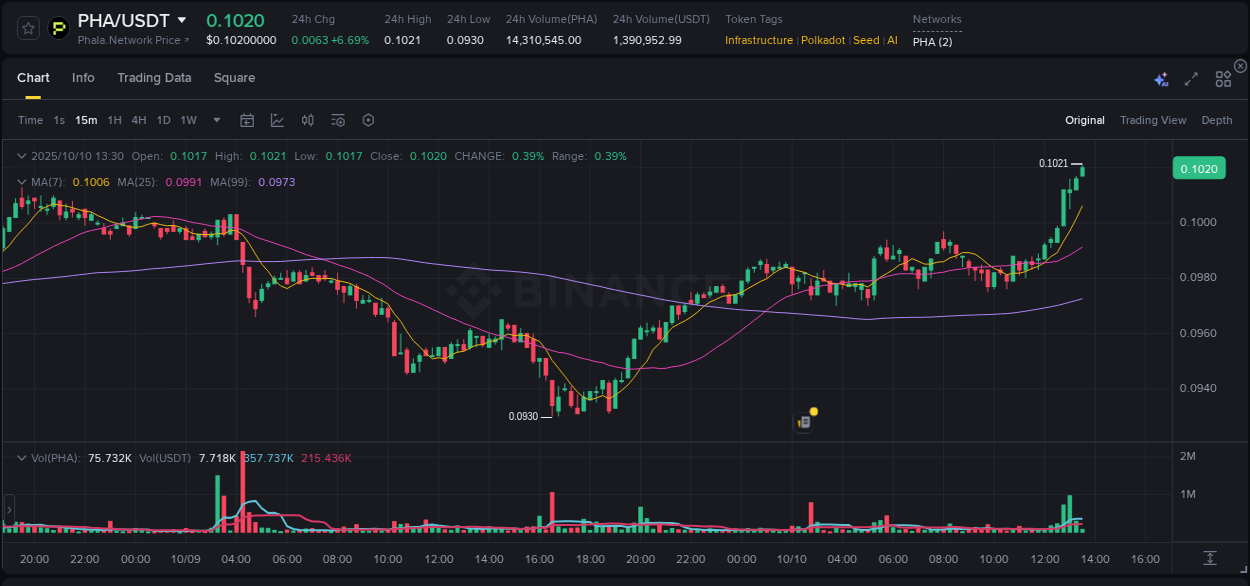Open the grid layout icon near the close button
Image resolution: width=1250 pixels, height=586 pixels.
(x=1222, y=78)
